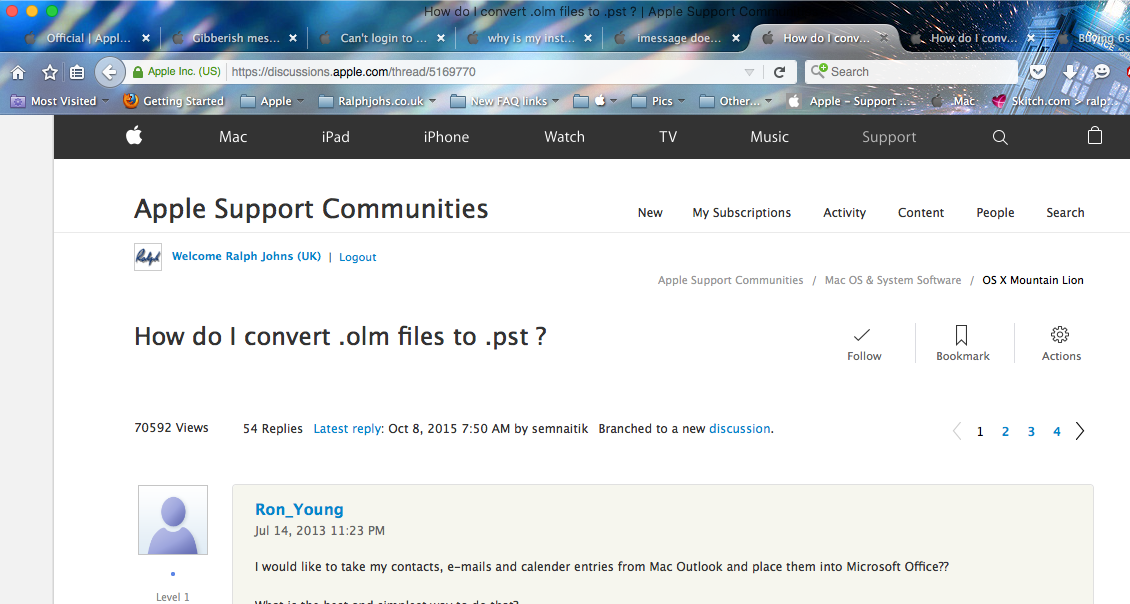Open the communities Search menu item
Viewport: 1130px width, 604px height.
[x=1064, y=213]
